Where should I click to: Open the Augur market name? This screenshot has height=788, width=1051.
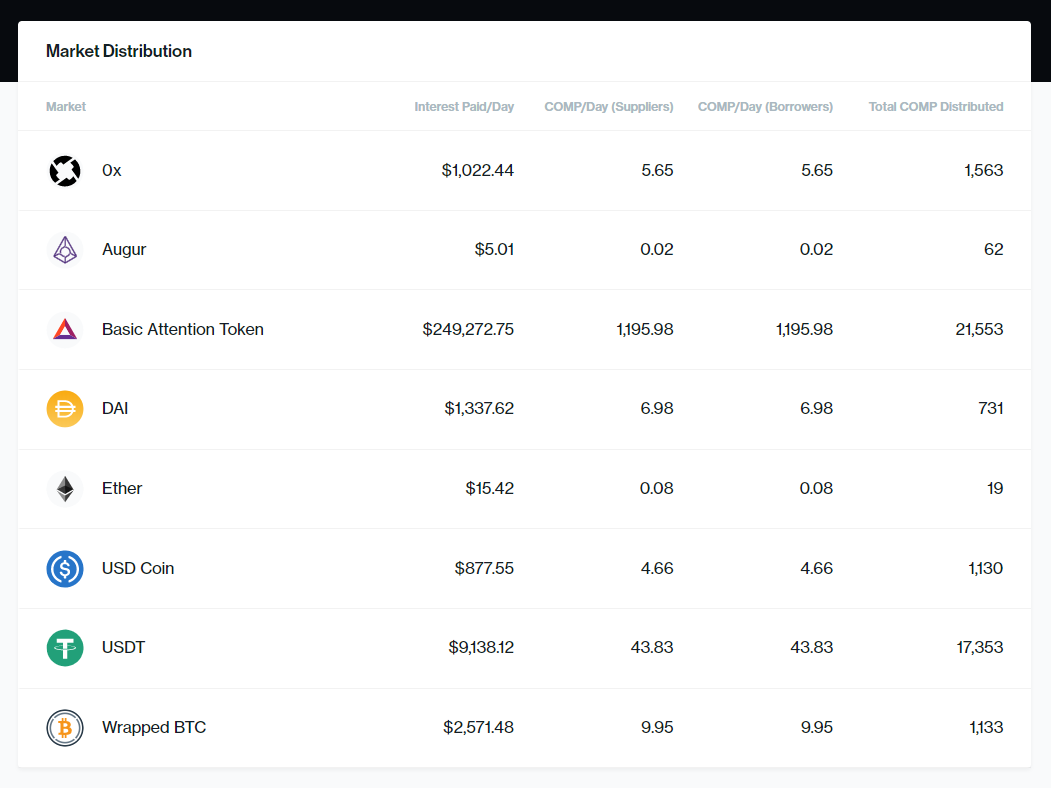[x=124, y=250]
